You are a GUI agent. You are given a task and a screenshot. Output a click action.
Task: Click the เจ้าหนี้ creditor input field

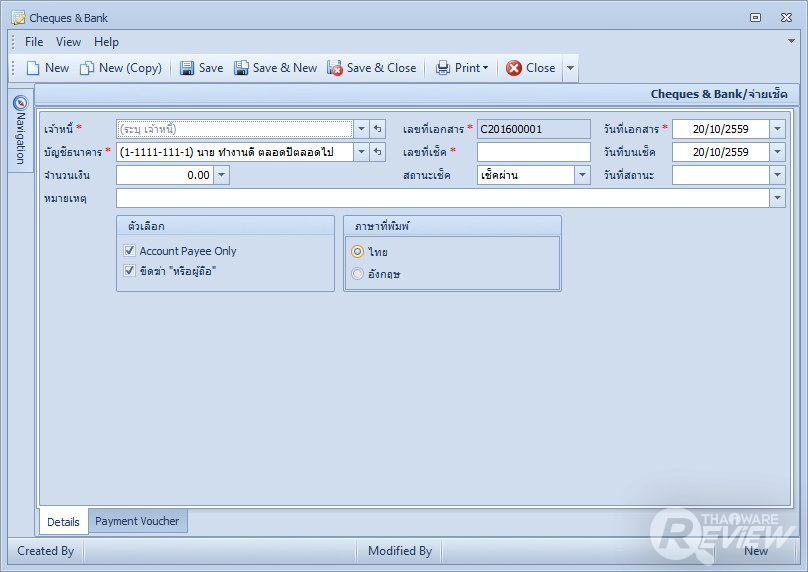click(x=235, y=129)
